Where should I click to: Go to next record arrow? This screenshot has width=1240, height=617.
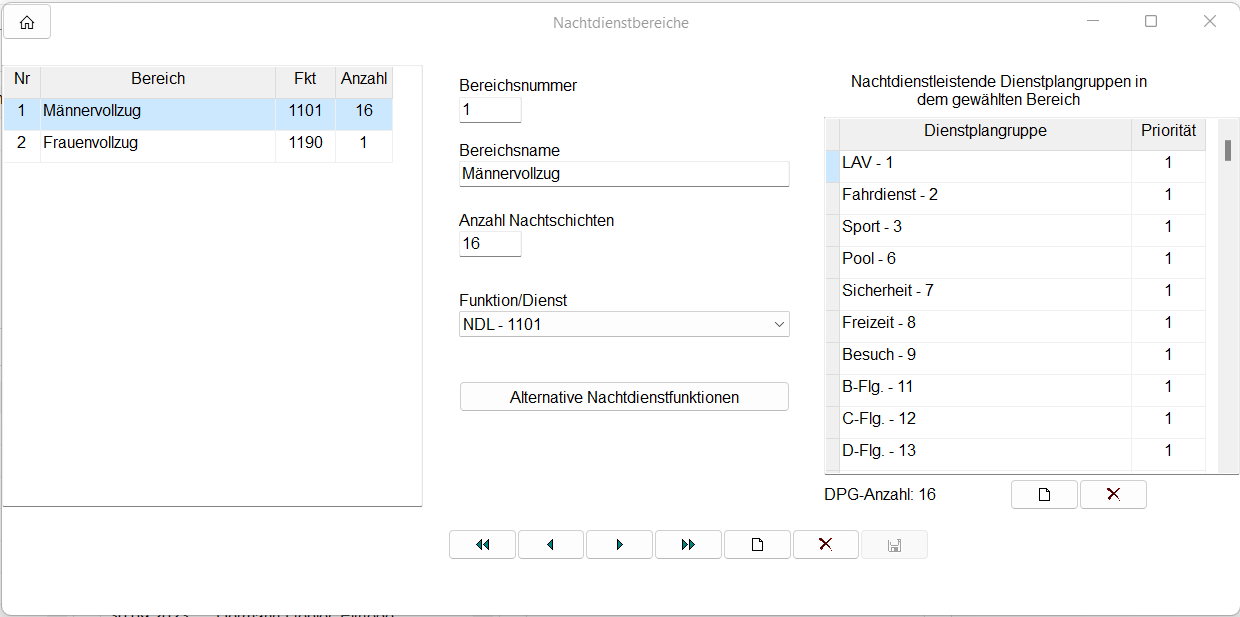[619, 545]
